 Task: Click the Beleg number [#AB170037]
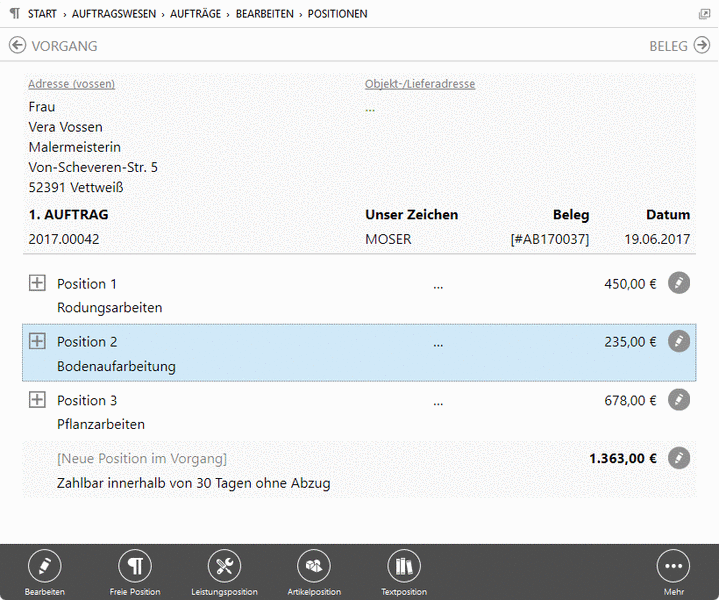coord(550,239)
